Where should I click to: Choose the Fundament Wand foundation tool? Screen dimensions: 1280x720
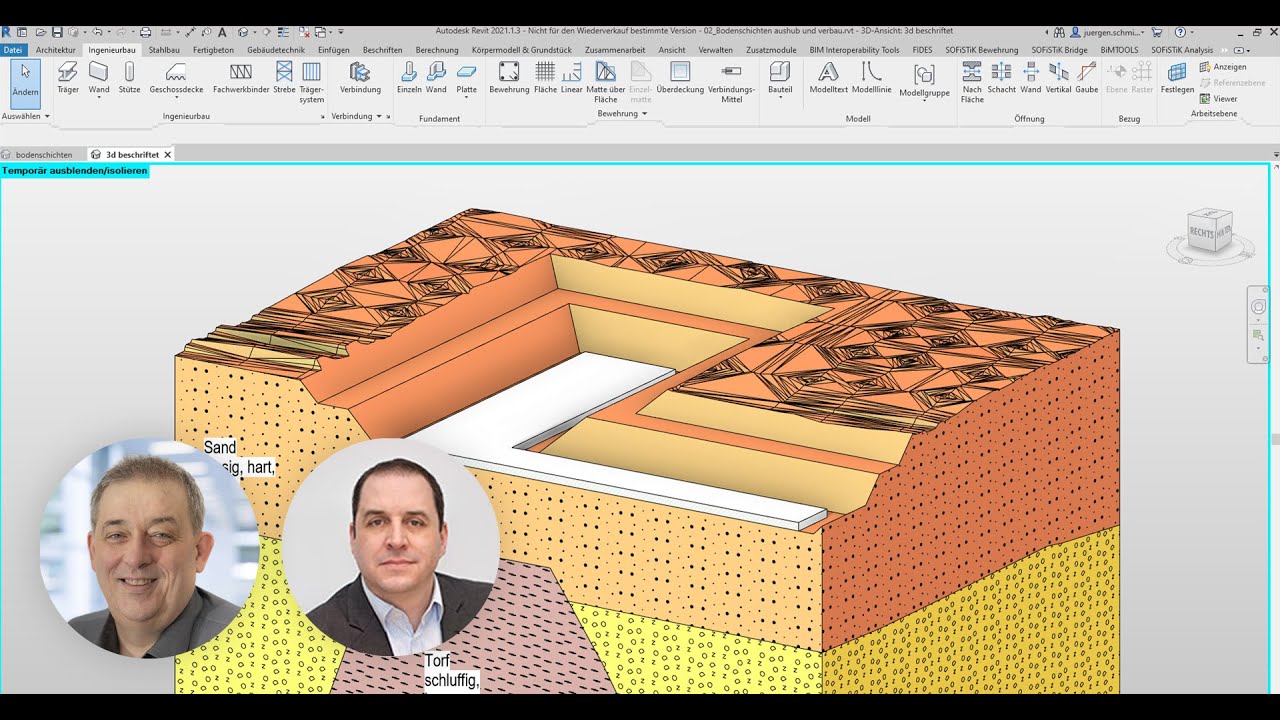(436, 77)
